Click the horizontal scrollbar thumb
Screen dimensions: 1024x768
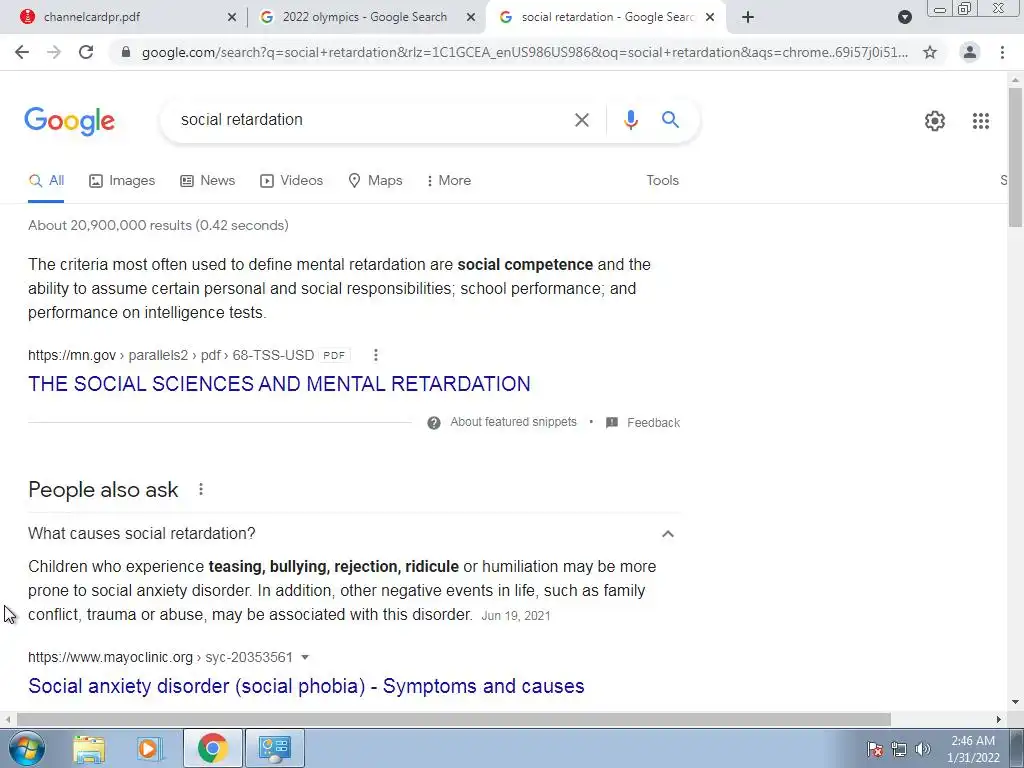click(453, 719)
